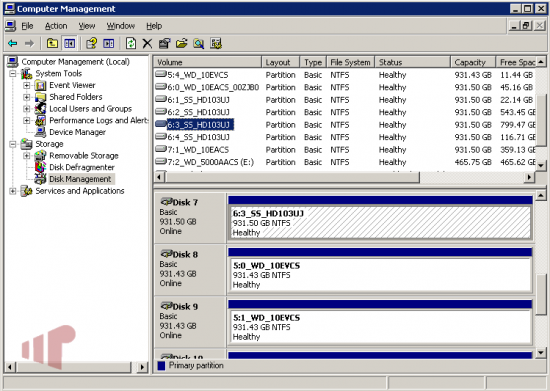Click the Primary partition blue legend swatch

pos(161,366)
